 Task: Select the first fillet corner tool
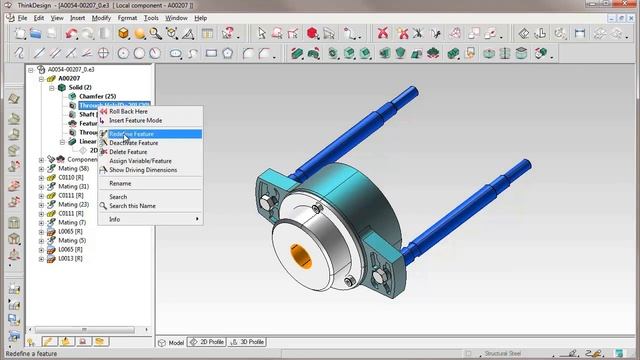(248, 53)
